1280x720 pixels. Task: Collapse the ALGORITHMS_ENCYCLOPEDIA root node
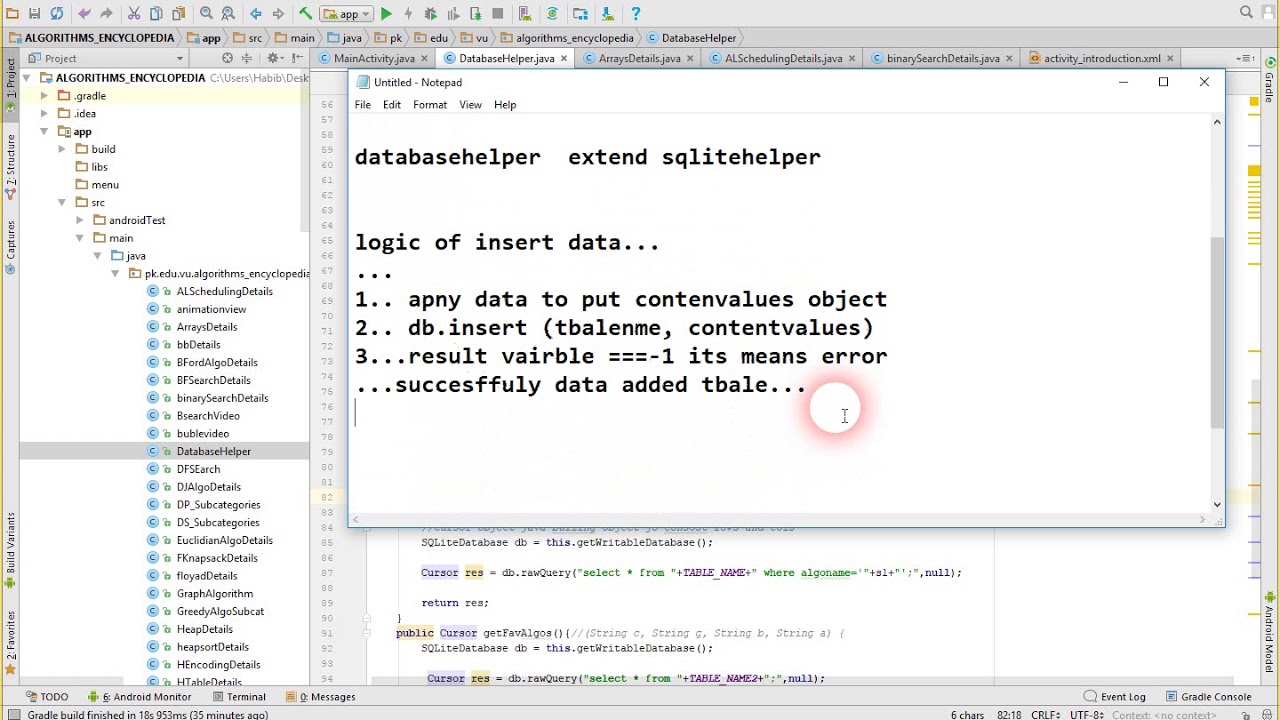click(x=26, y=78)
